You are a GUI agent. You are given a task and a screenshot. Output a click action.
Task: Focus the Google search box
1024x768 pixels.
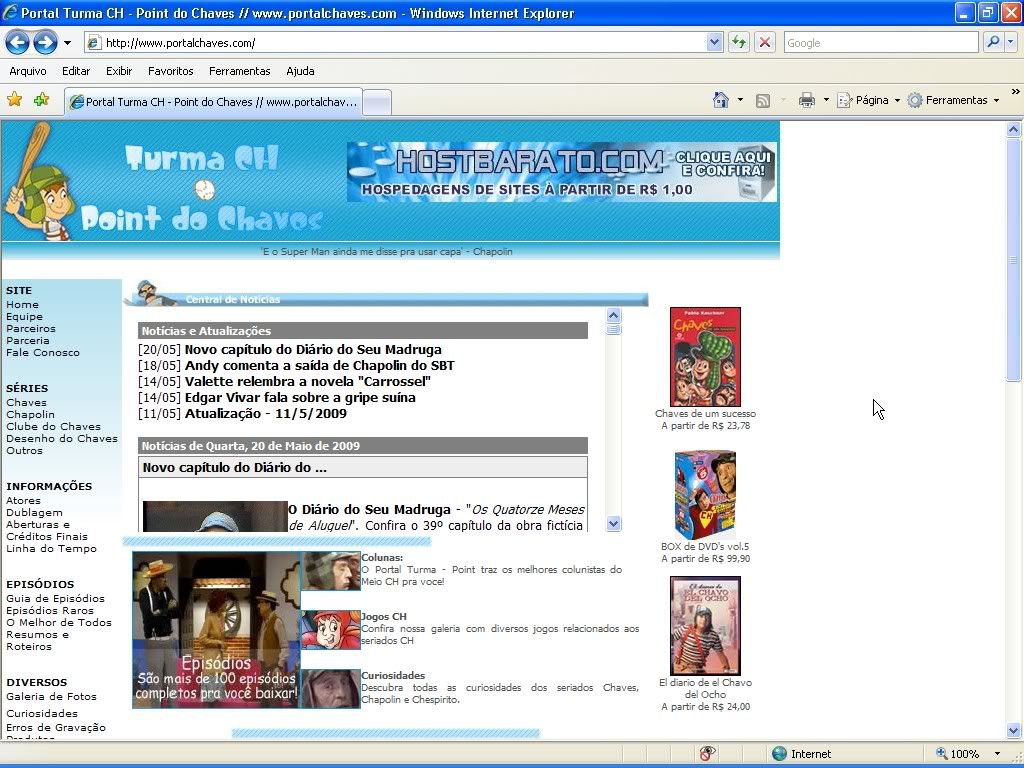pos(880,43)
